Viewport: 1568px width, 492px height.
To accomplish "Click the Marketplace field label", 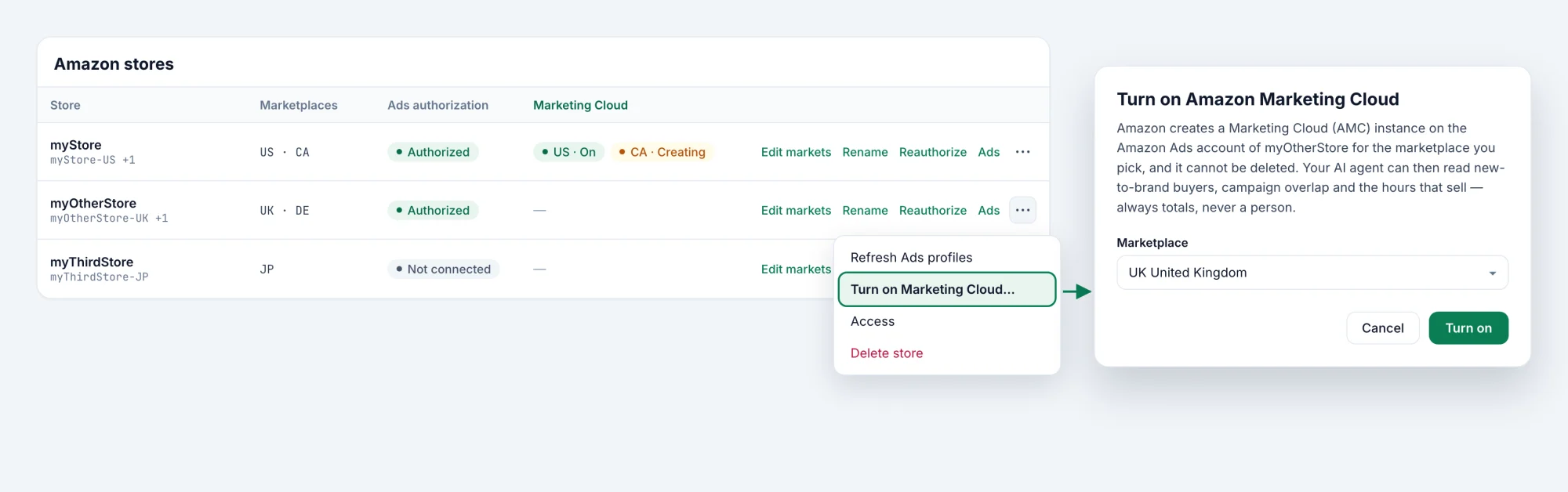I will (x=1152, y=243).
